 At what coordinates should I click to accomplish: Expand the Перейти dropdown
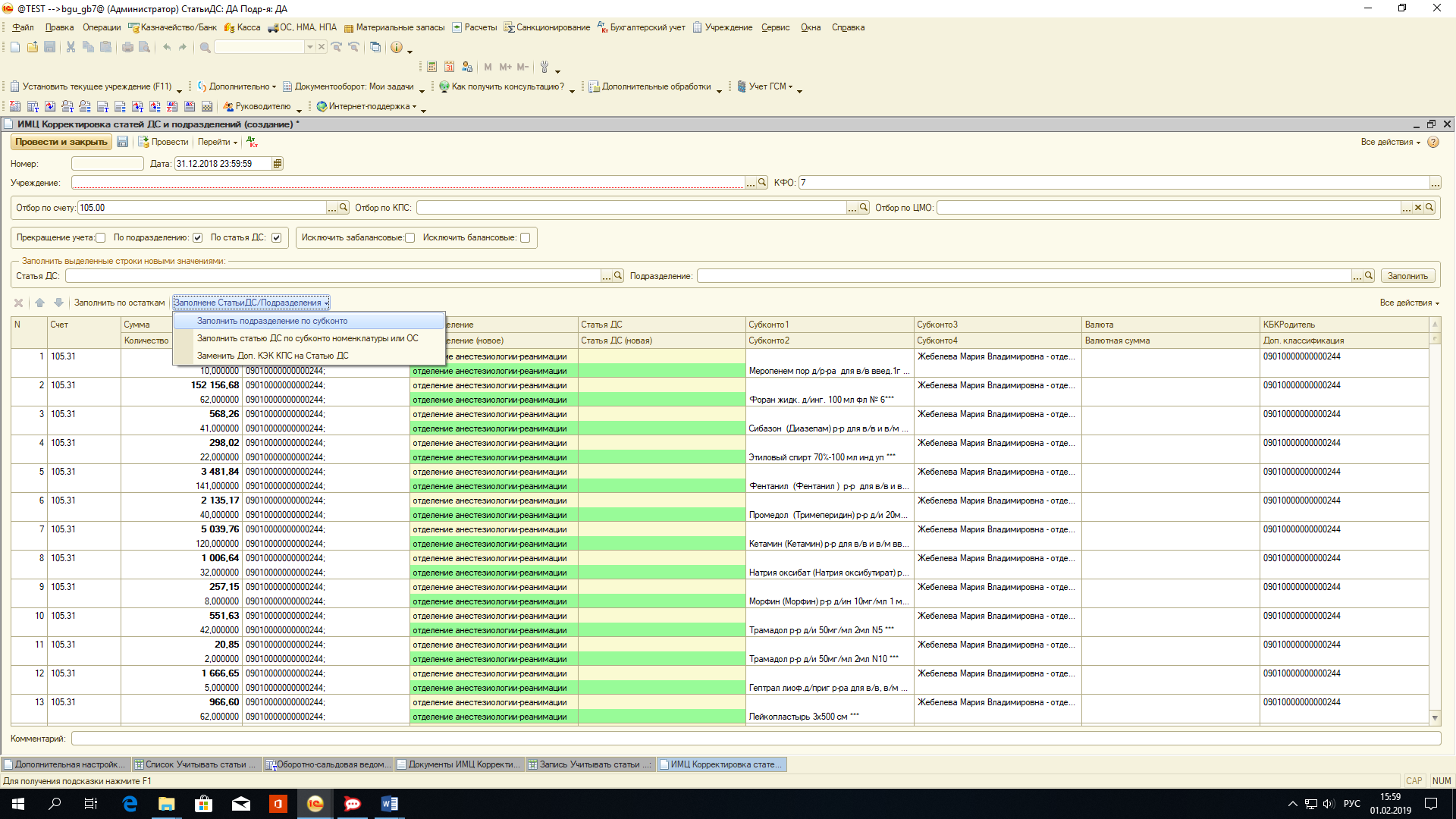(217, 142)
